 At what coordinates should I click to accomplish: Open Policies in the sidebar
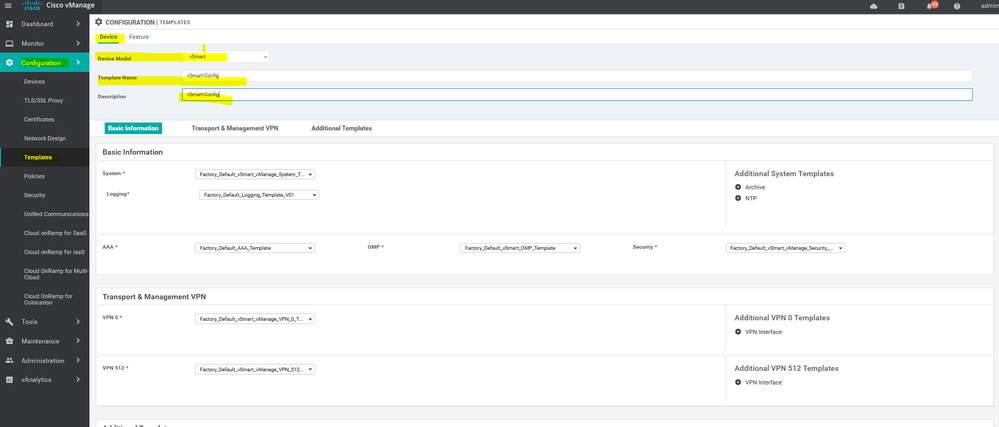point(34,176)
